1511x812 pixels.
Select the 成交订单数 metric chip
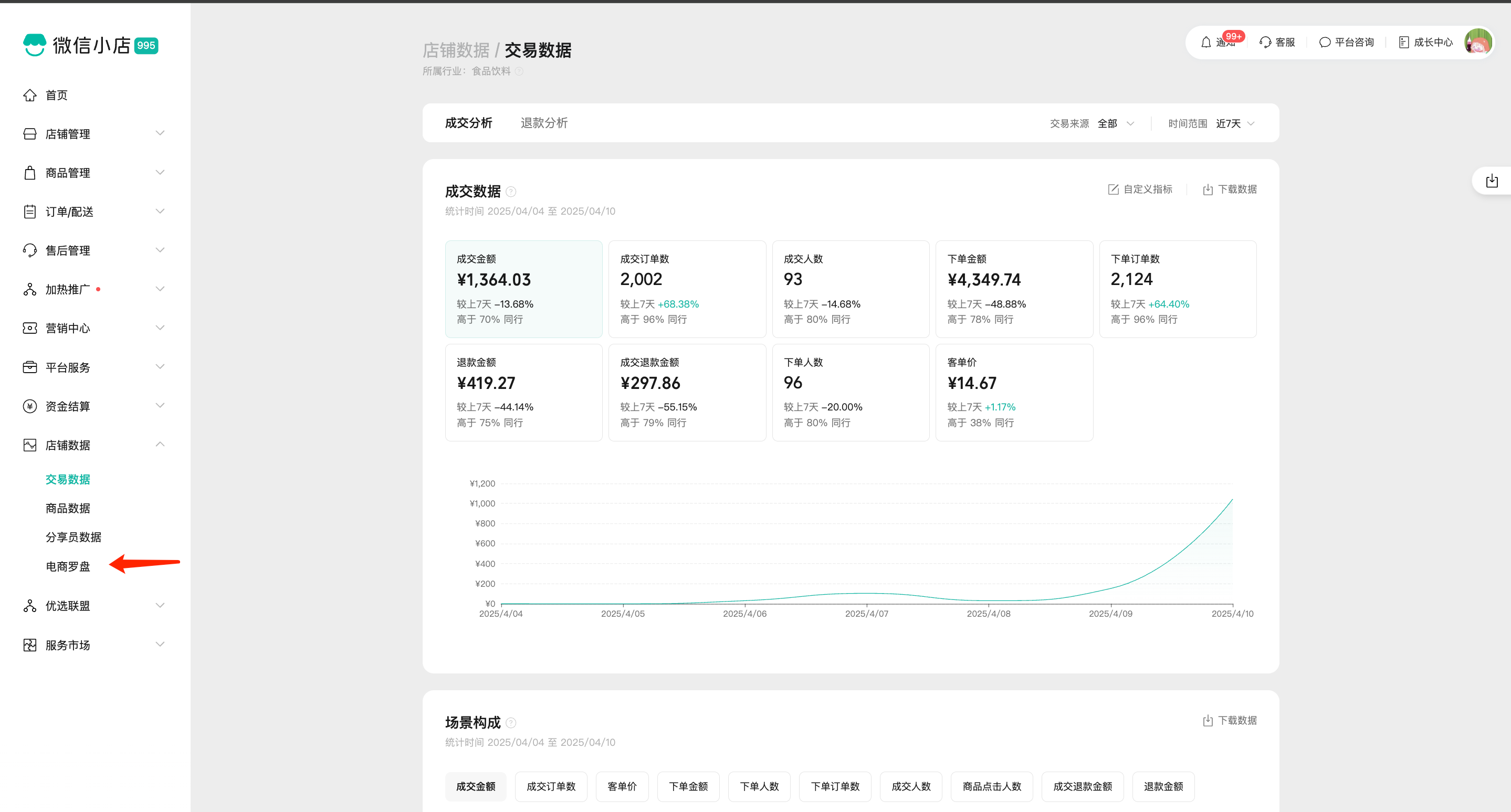[550, 786]
